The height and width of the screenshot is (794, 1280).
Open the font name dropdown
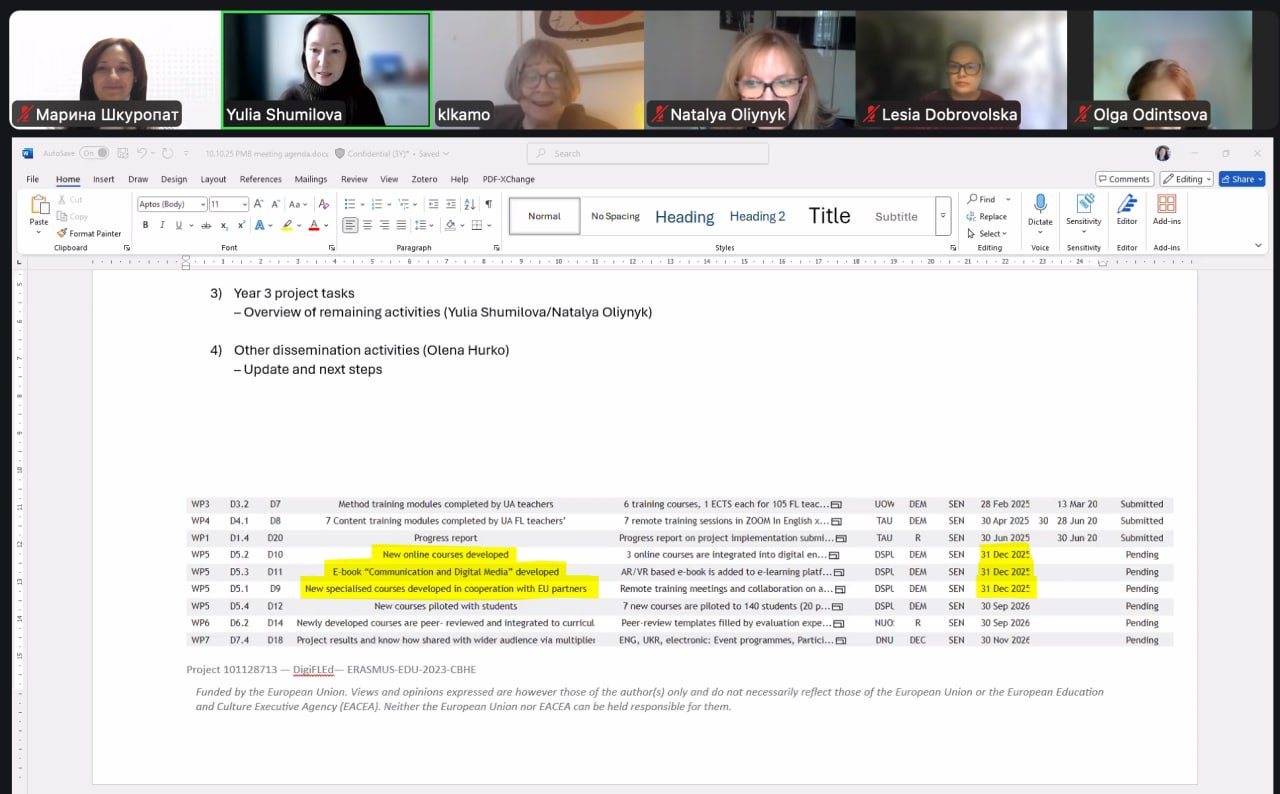203,204
